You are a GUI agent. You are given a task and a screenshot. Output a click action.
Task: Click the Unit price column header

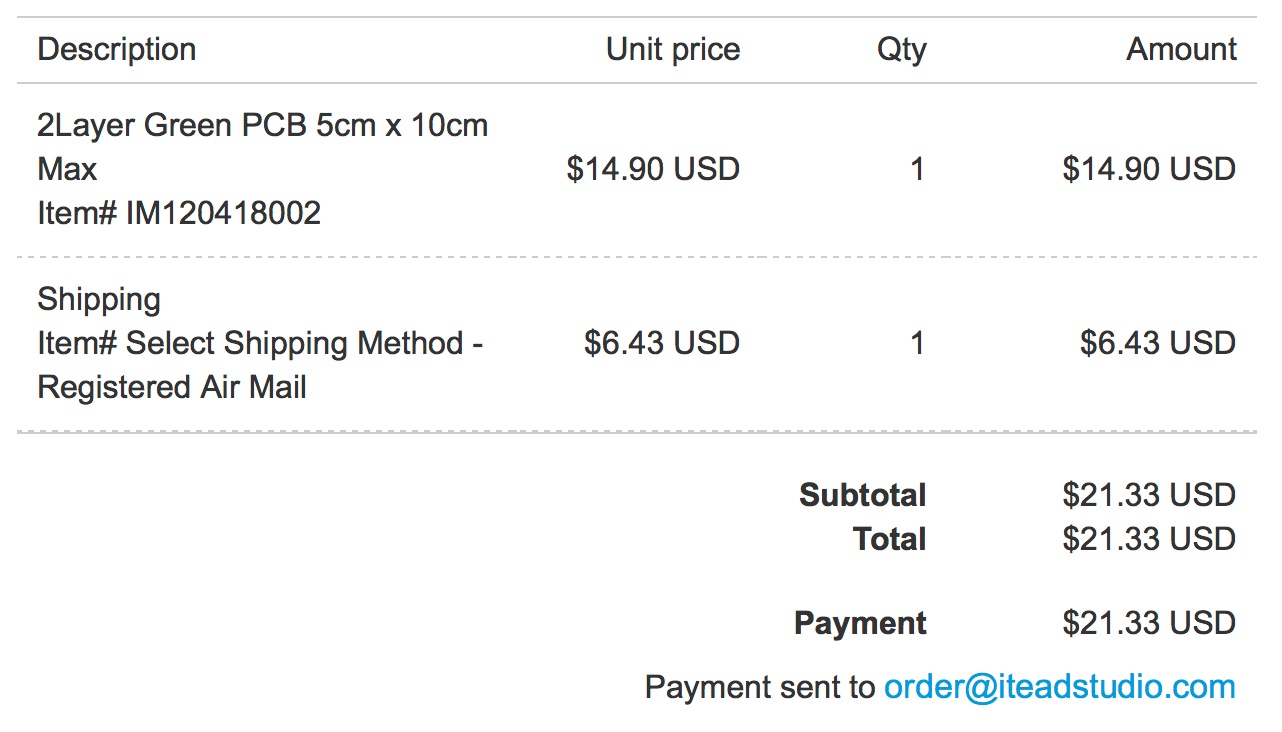[x=673, y=50]
